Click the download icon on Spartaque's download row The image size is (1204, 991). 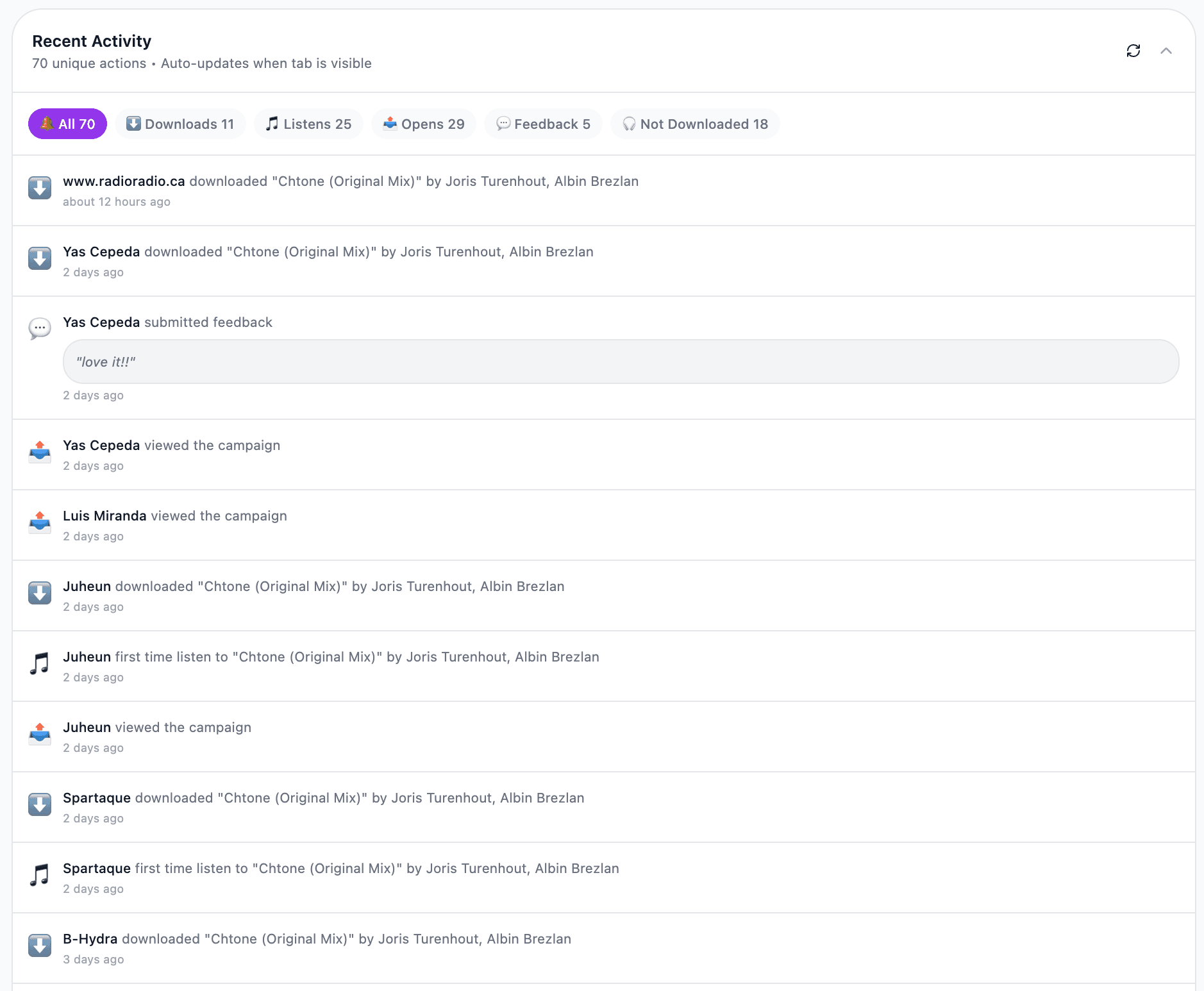point(39,804)
